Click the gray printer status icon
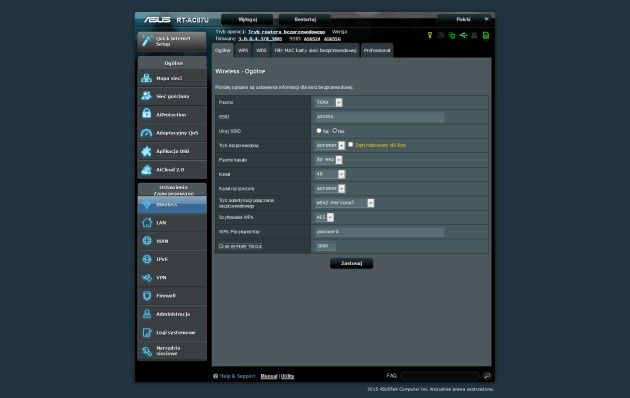The width and height of the screenshot is (630, 398). [x=475, y=35]
